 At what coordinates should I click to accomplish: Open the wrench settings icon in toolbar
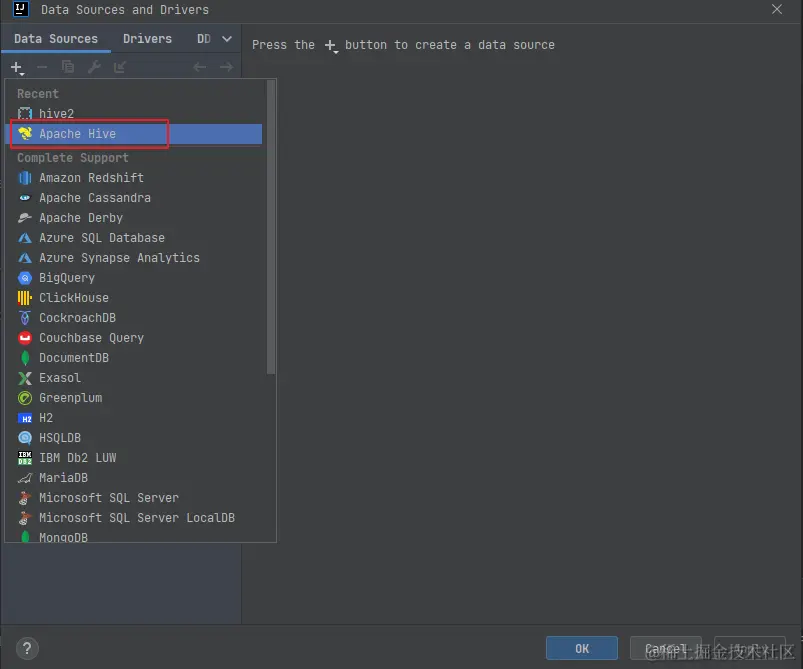[94, 67]
